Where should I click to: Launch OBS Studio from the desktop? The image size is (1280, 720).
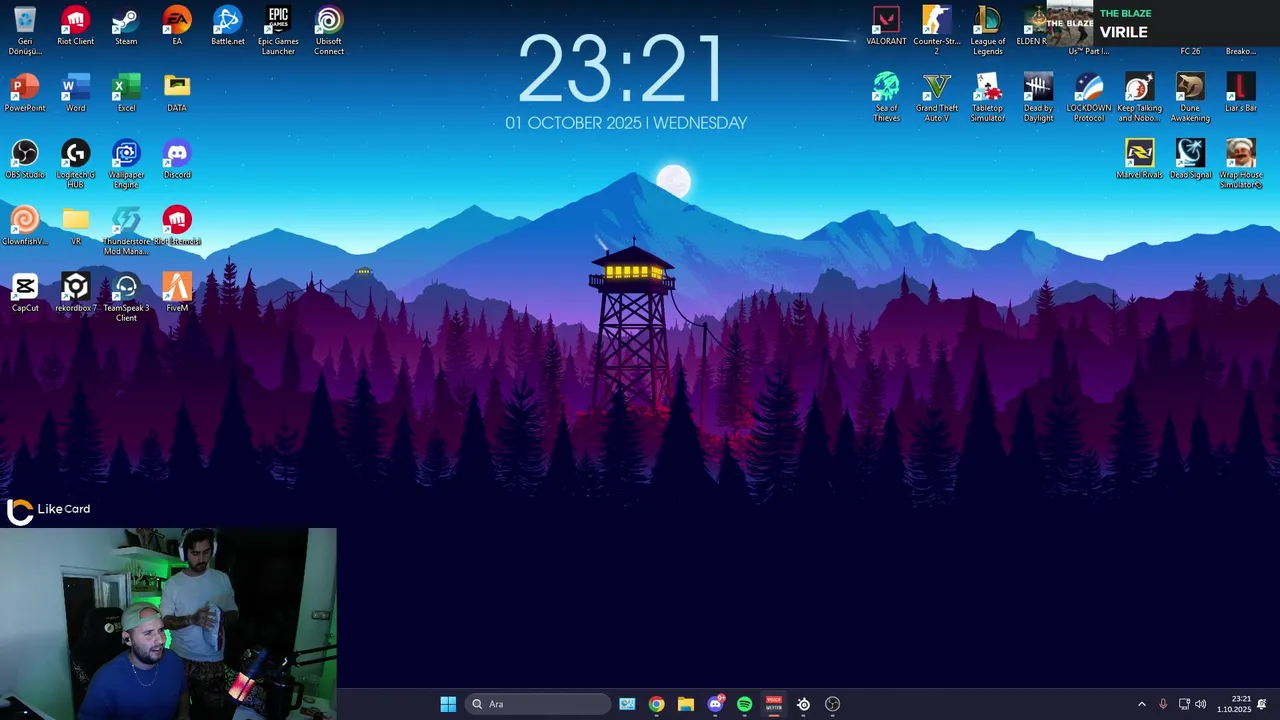(25, 160)
